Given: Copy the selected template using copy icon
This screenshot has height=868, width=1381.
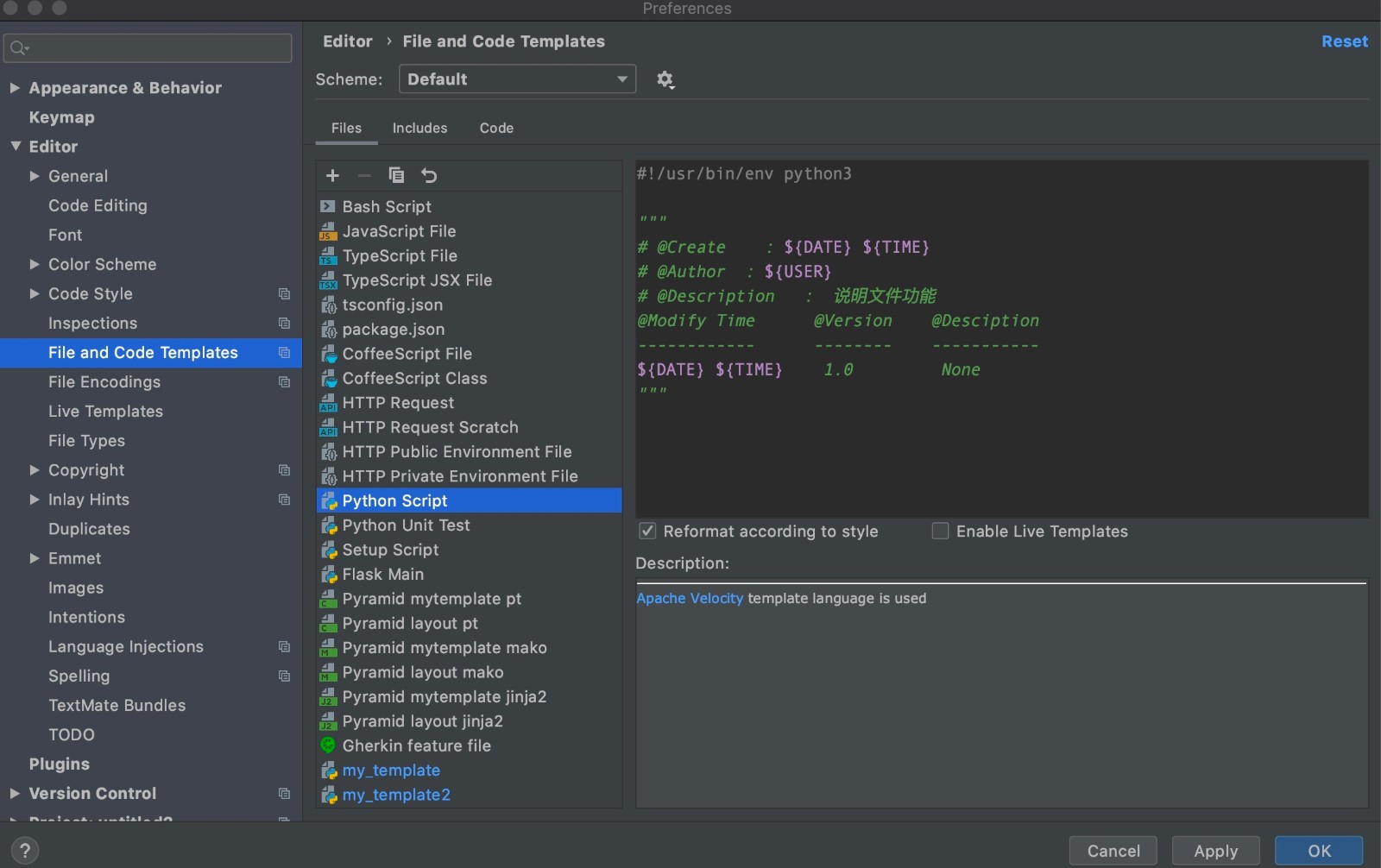Looking at the screenshot, I should (396, 176).
